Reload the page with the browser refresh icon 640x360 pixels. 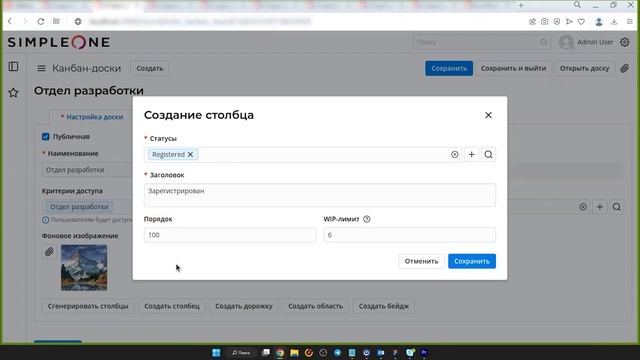click(40, 21)
